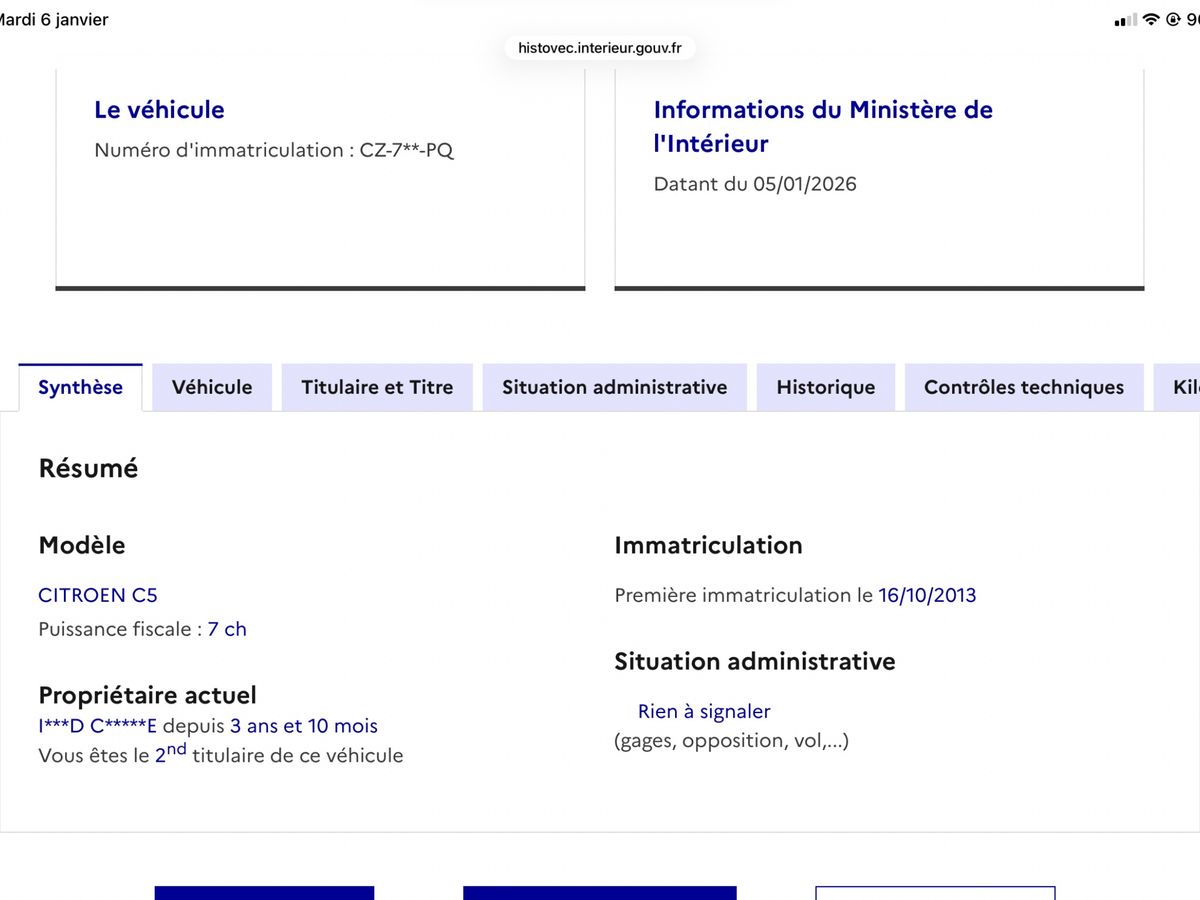Open the Contrôles techniques tab

[x=1023, y=387]
